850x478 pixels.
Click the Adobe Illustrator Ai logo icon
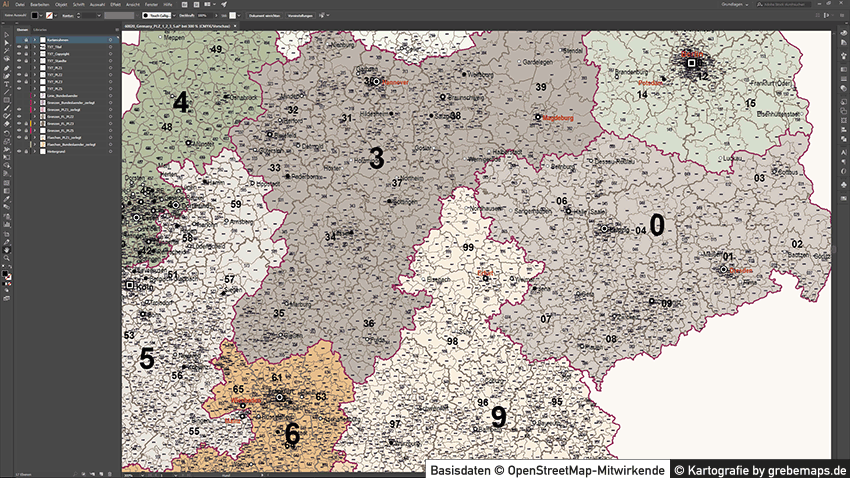[6, 5]
